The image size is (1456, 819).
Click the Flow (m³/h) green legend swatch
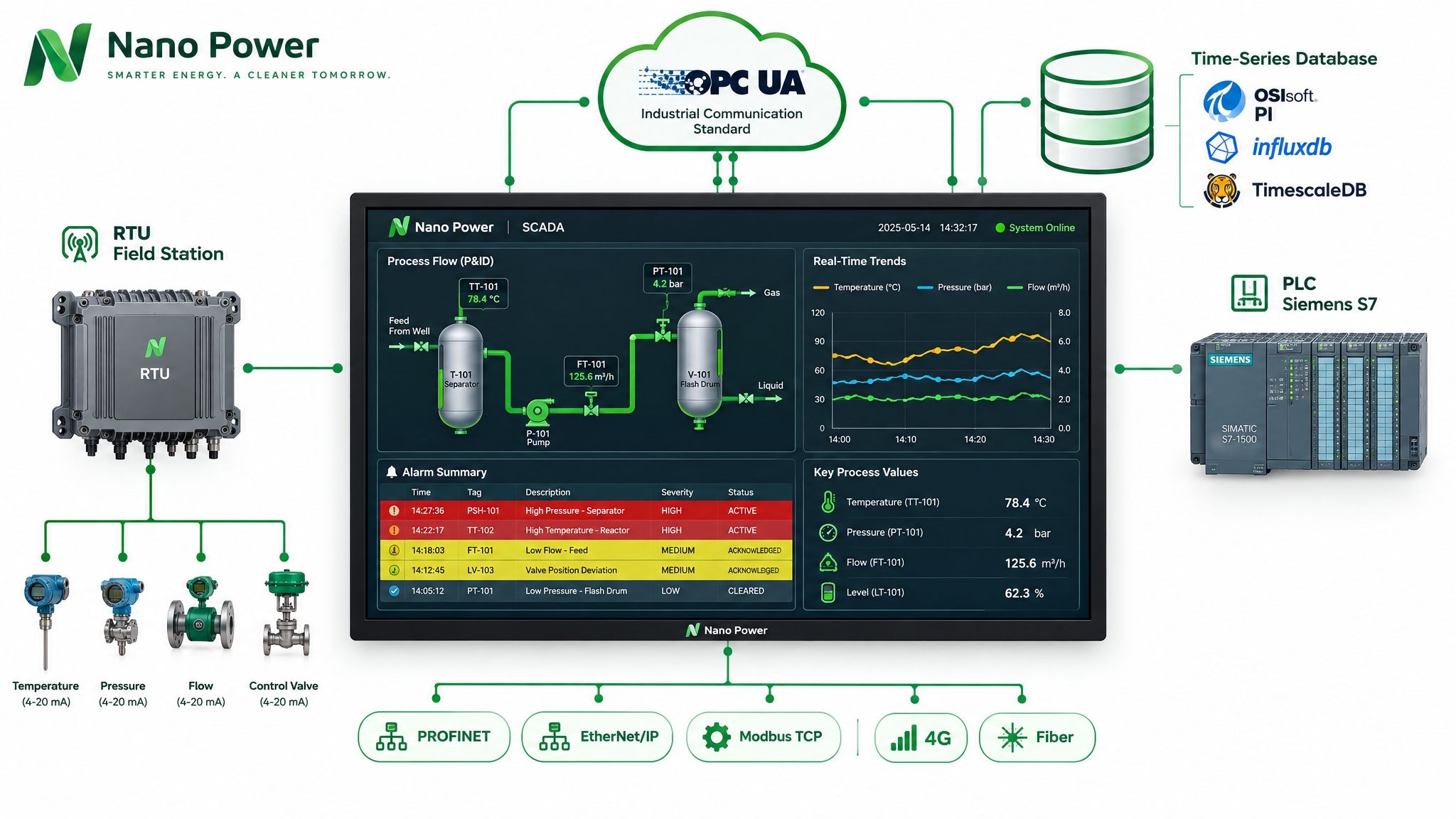pyautogui.click(x=1015, y=288)
